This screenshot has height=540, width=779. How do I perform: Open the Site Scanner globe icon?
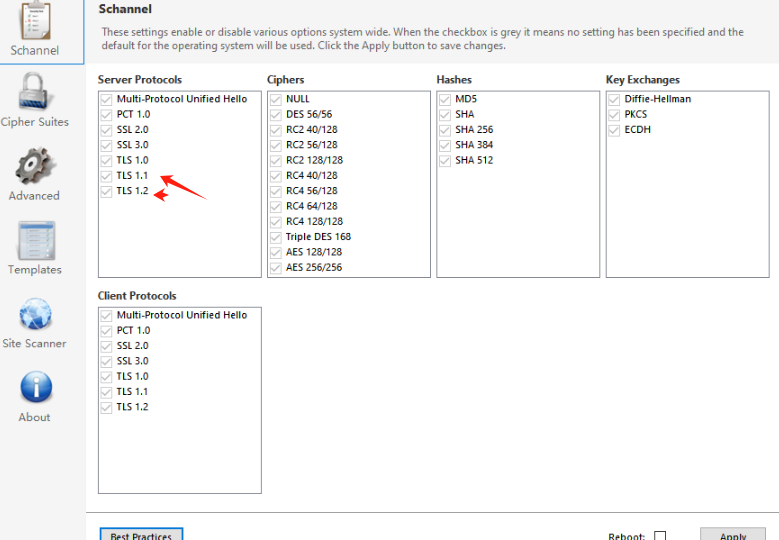[x=34, y=314]
